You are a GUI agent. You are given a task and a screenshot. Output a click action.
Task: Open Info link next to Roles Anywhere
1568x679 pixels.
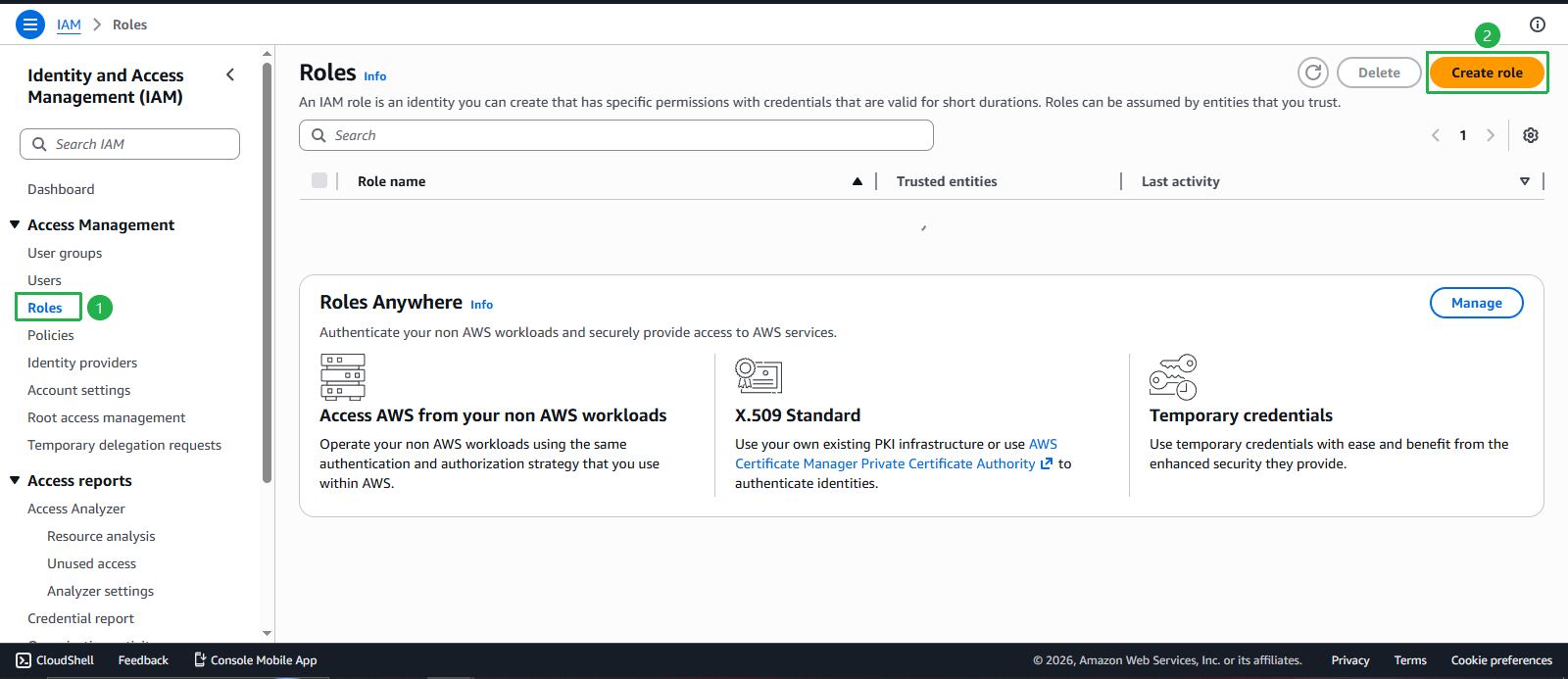[x=481, y=305]
